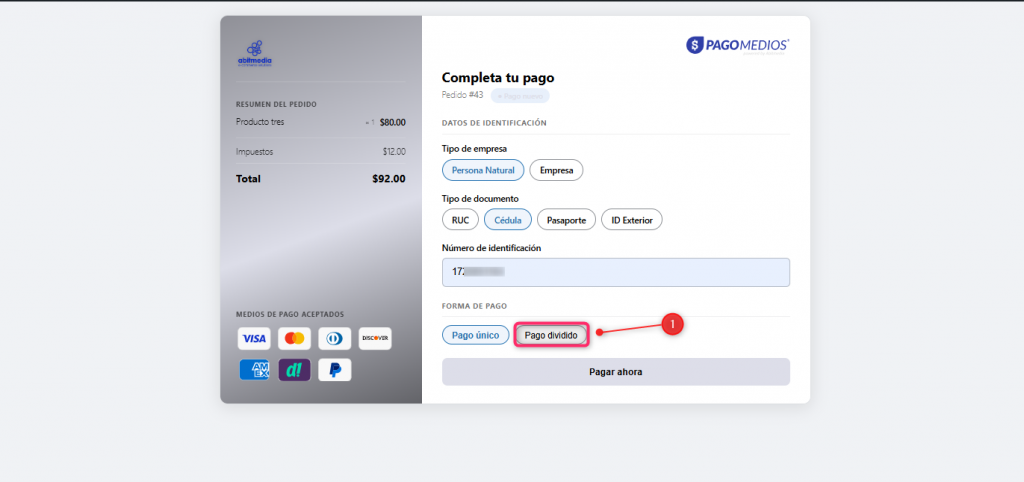Click the PayPal payment icon
Screen dimensions: 1024x482
coord(334,370)
